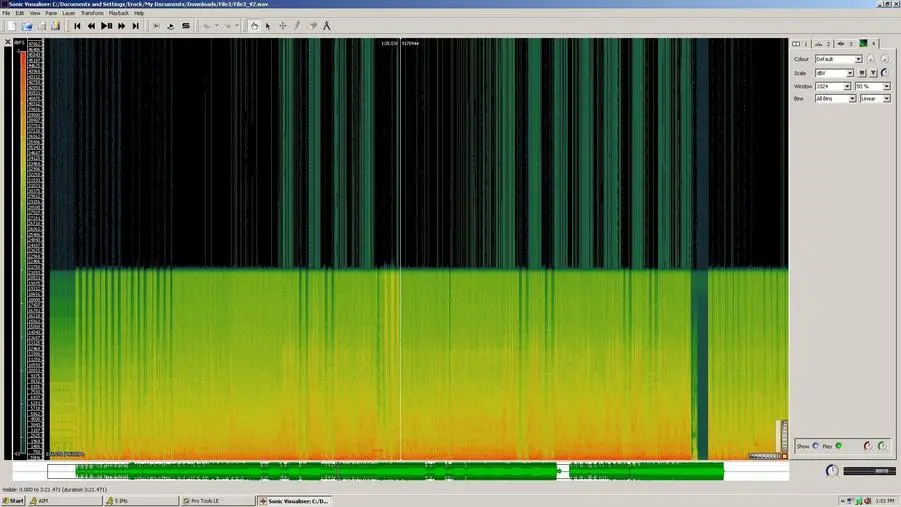Viewport: 901px width, 507px height.
Task: Click the playback speed dial
Action: pos(831,471)
